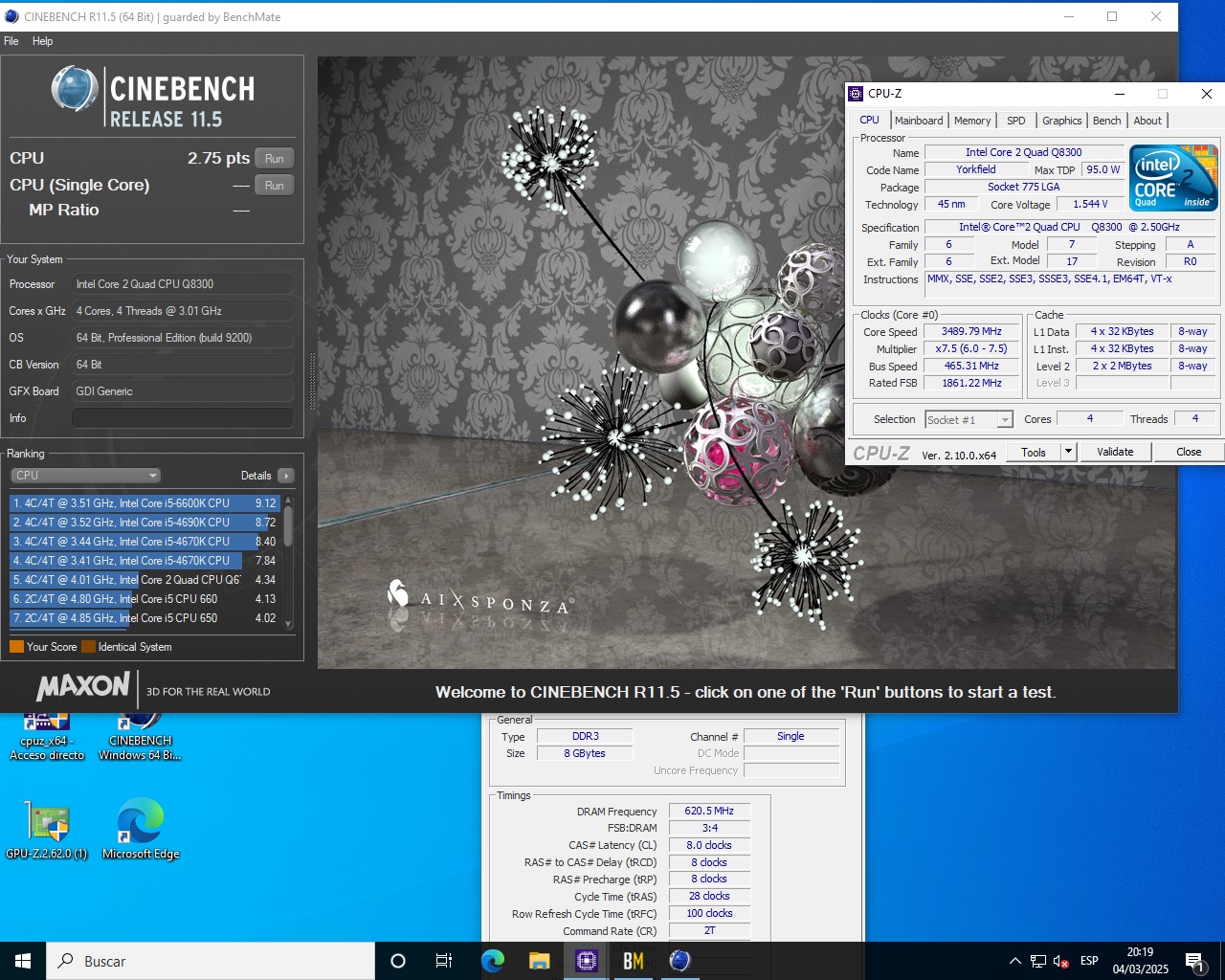The height and width of the screenshot is (980, 1225).
Task: Open the 20:19 clock and calendar
Action: 1140,961
